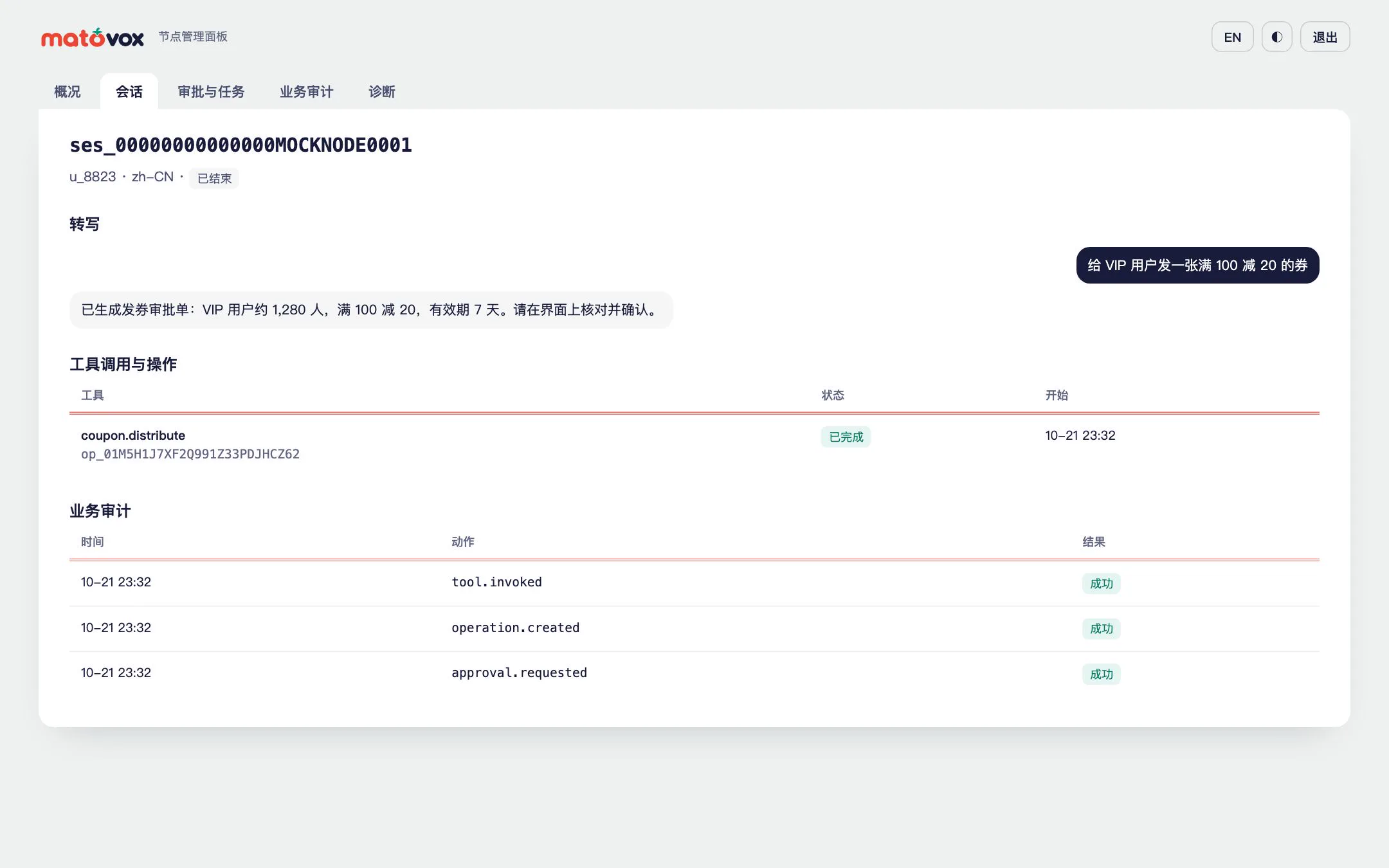This screenshot has width=1389, height=868.
Task: Click the 时间 column header
Action: tap(93, 542)
